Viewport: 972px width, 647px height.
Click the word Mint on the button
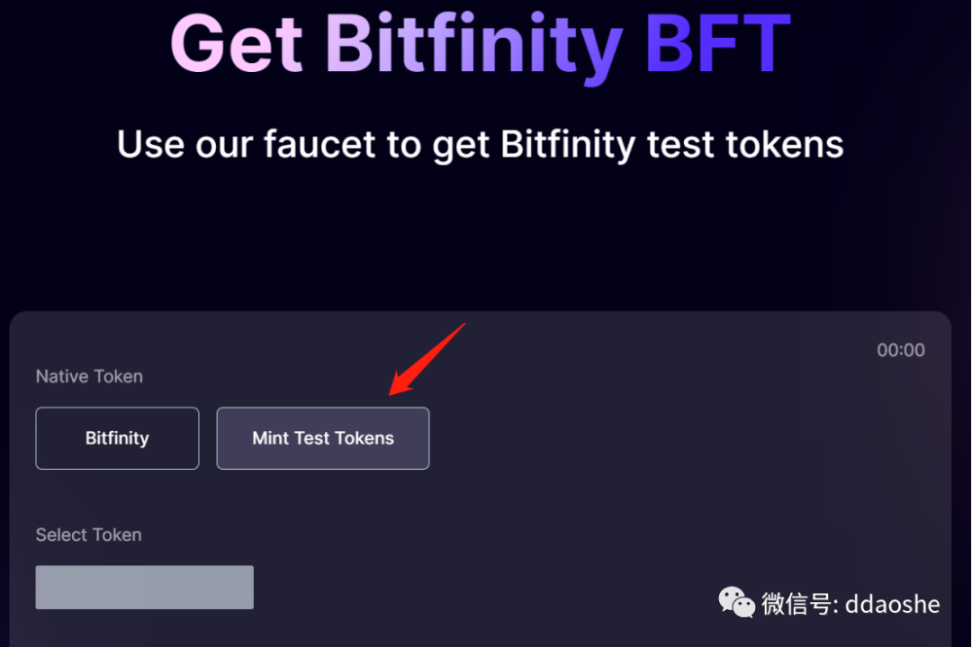[x=270, y=438]
